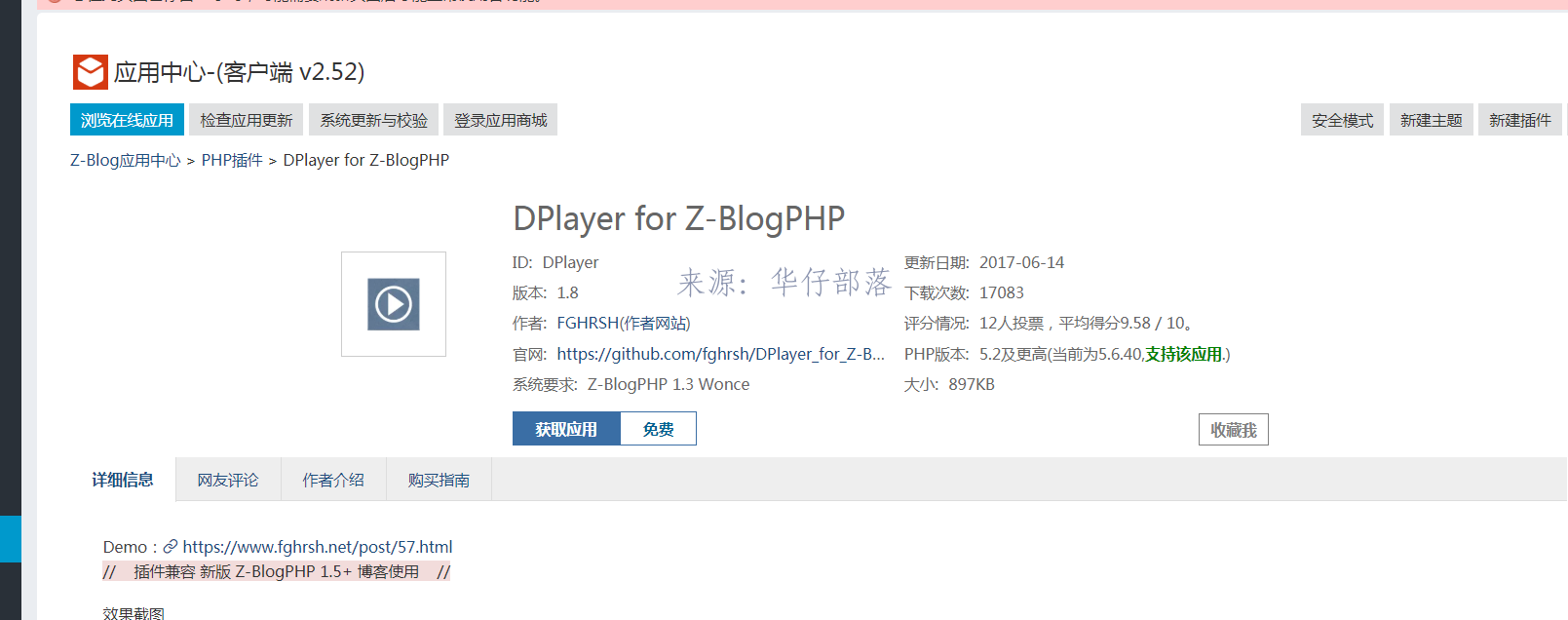The height and width of the screenshot is (620, 1568).
Task: Select the 浏览在线应用 tab
Action: 127,120
